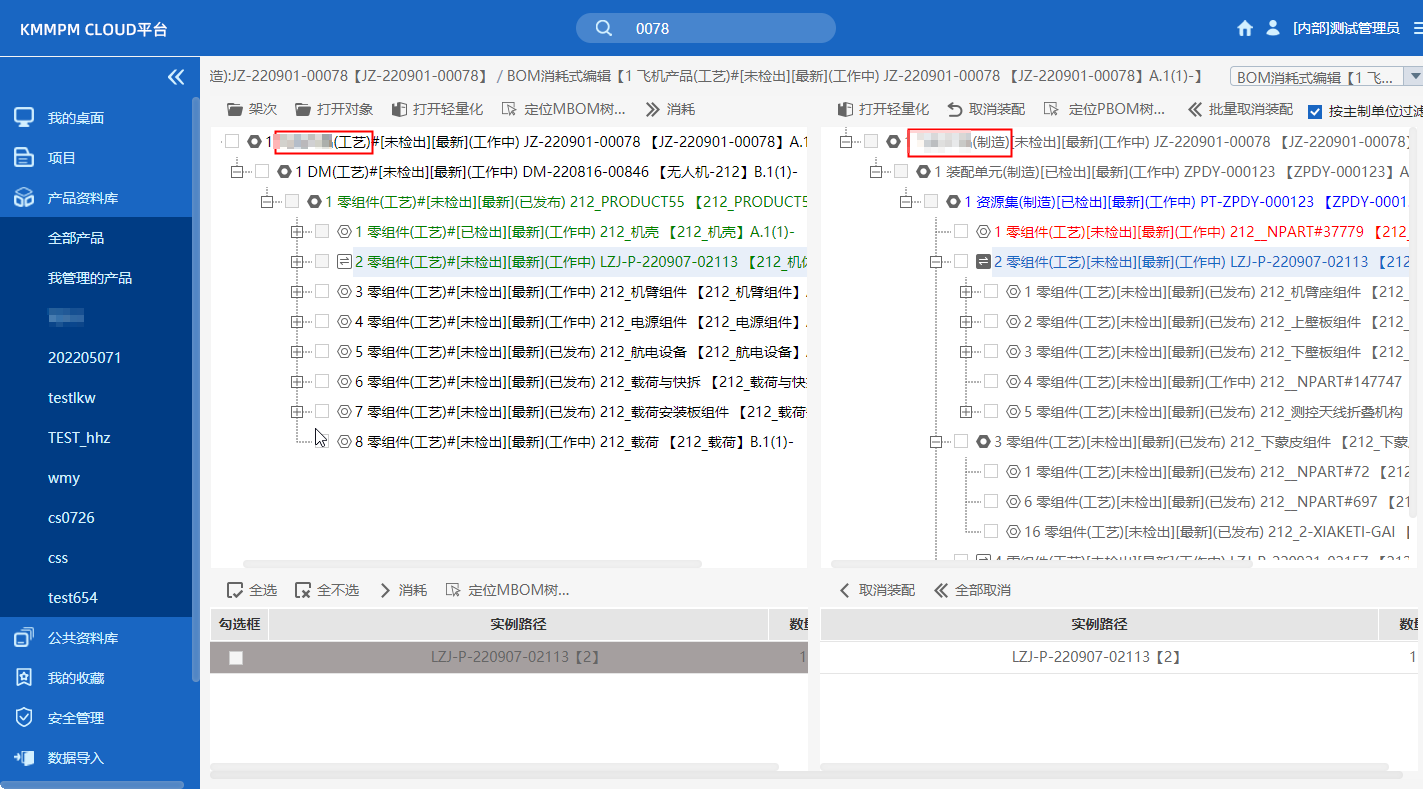Expand the 212_机臂组件 tree node
Screen dimensions: 1423x789
tap(296, 292)
